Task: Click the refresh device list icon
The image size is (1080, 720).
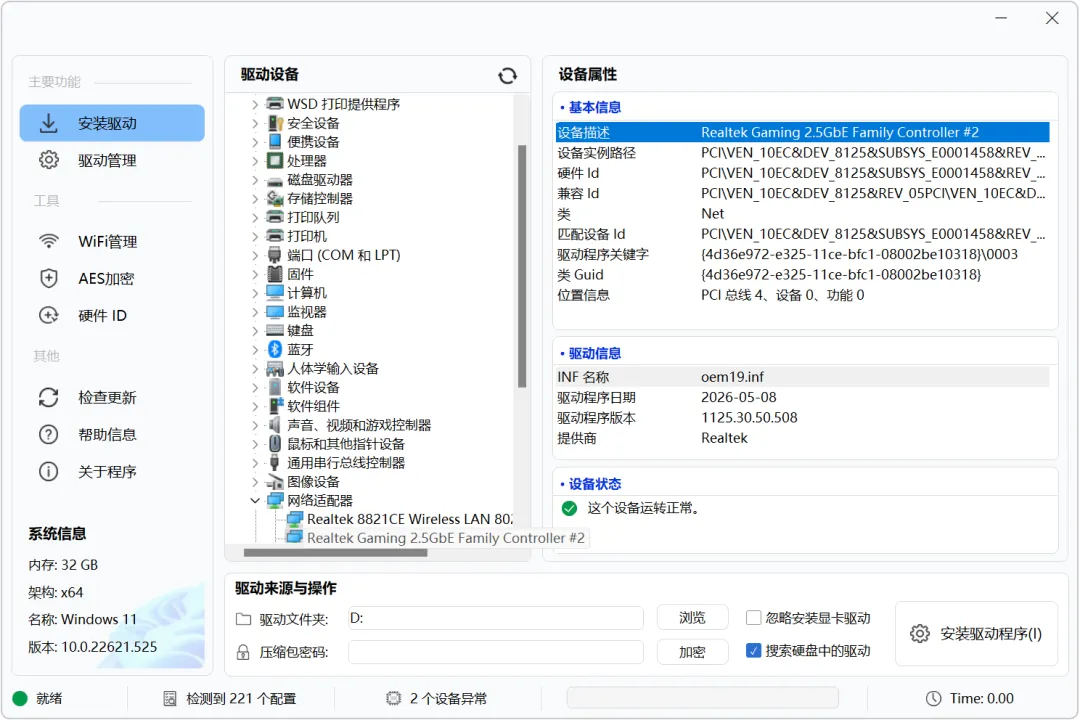Action: [x=507, y=76]
